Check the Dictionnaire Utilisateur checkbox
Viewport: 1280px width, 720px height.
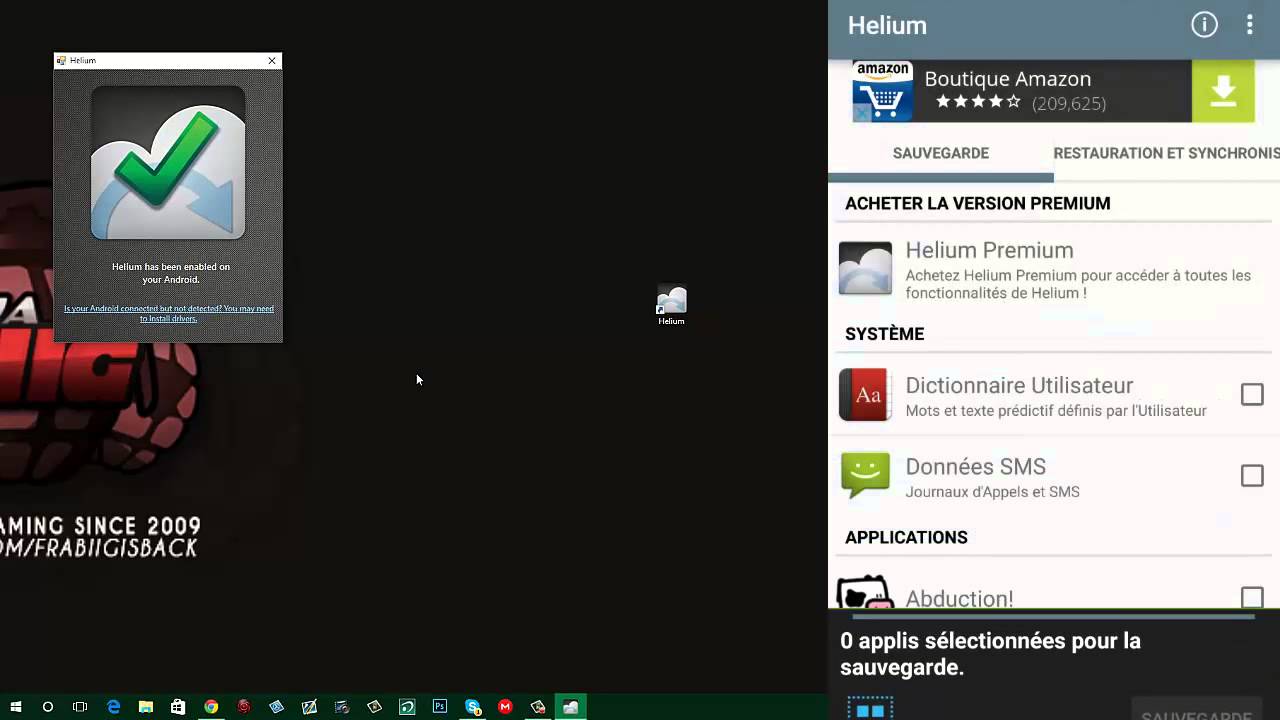coord(1252,394)
